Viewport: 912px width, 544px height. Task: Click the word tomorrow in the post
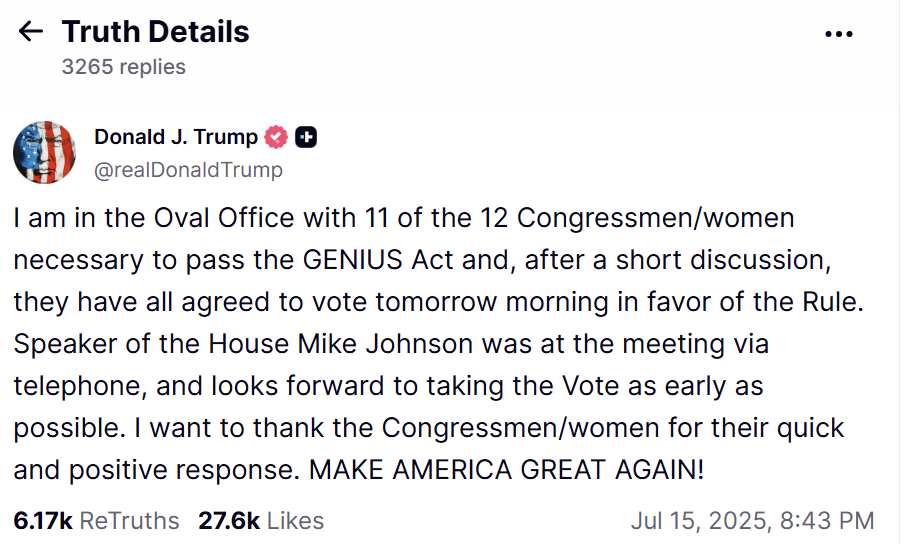tap(436, 302)
